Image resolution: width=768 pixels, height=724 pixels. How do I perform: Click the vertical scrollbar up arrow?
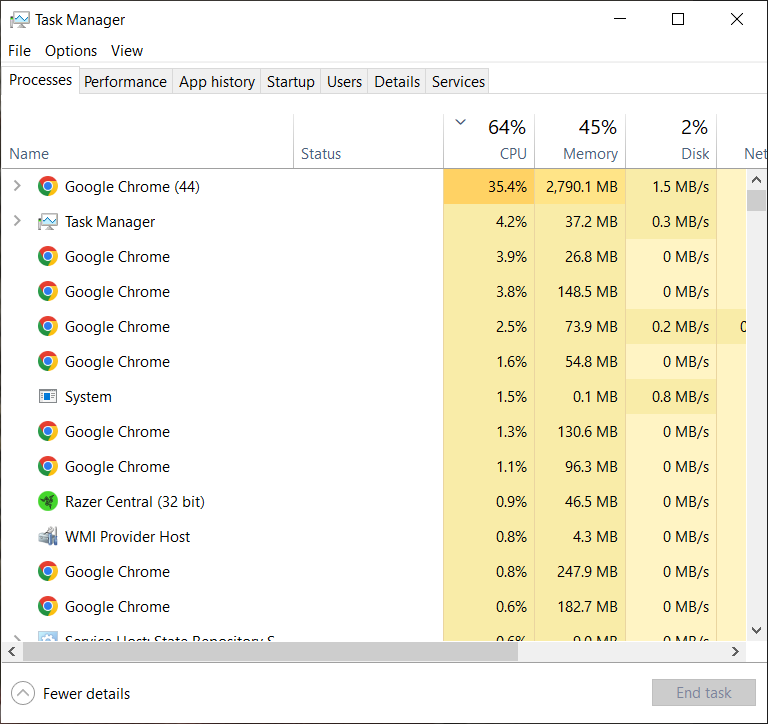[756, 180]
